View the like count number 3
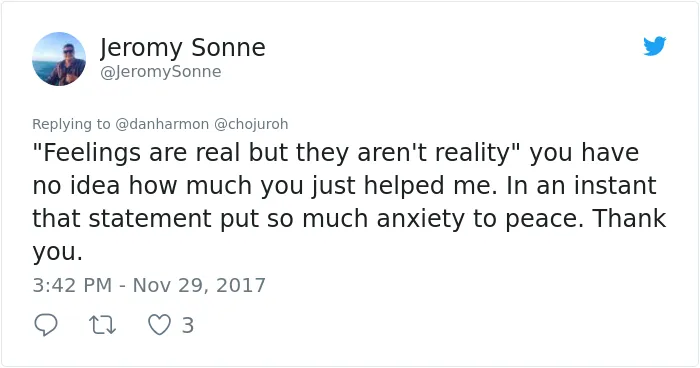Image resolution: width=700 pixels, height=368 pixels. coord(188,325)
